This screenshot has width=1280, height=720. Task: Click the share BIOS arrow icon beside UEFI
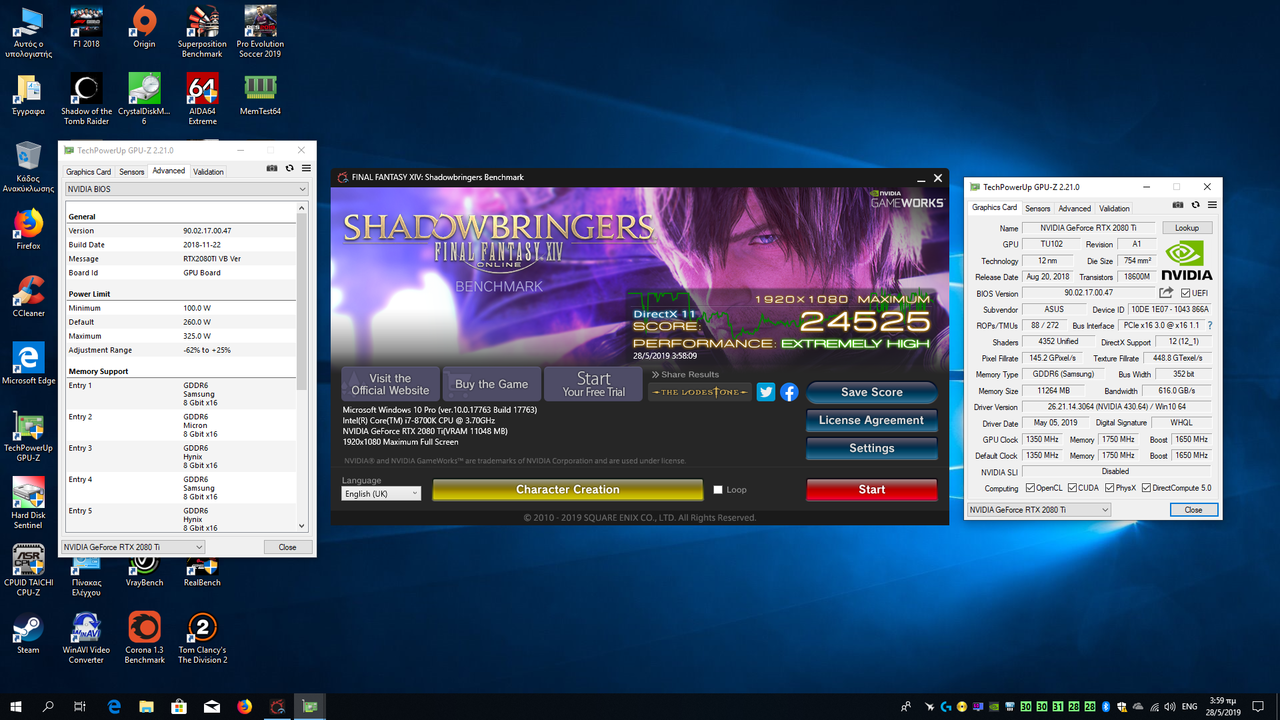[1166, 293]
